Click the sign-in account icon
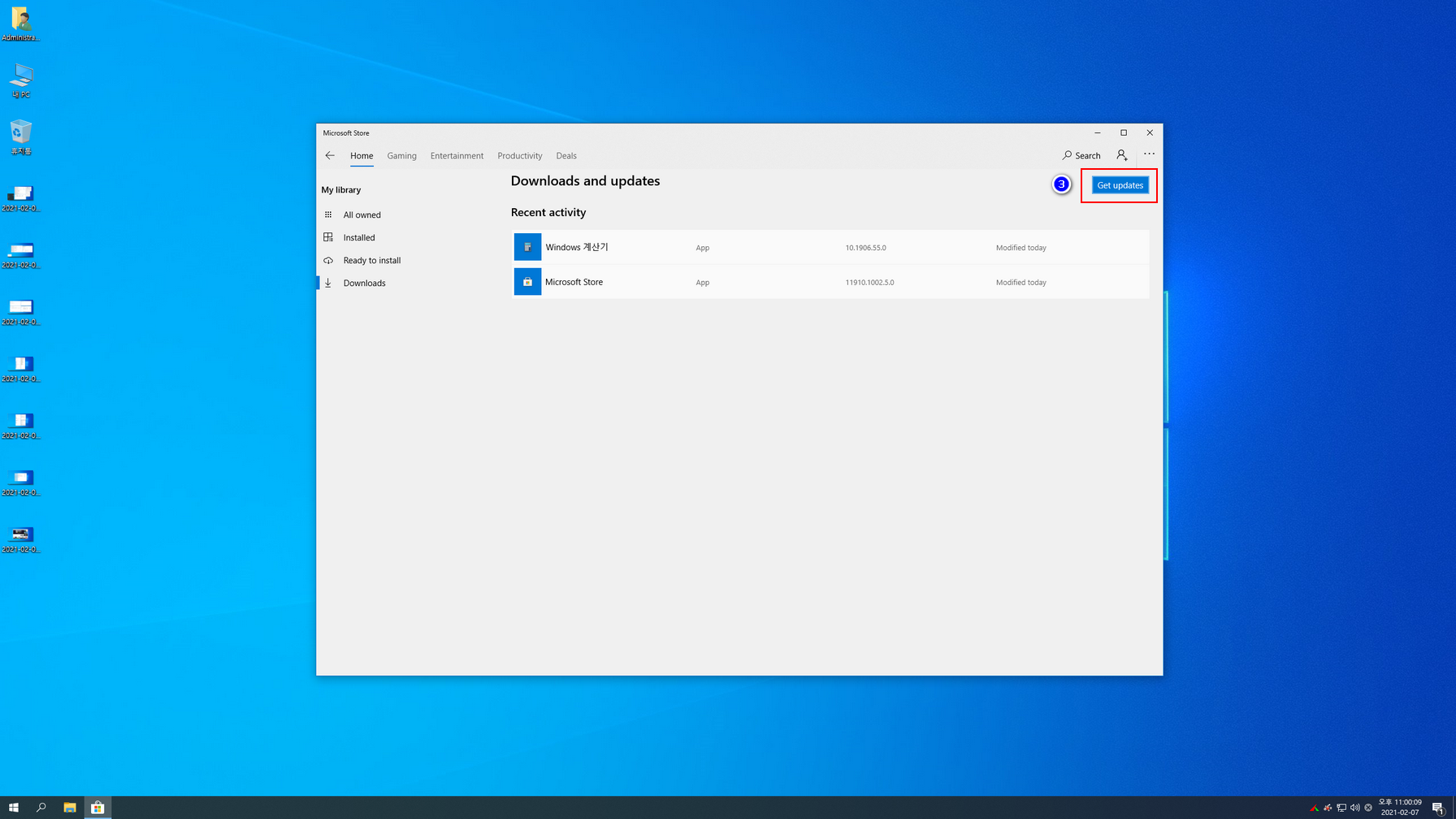Viewport: 1456px width, 819px height. [x=1122, y=154]
